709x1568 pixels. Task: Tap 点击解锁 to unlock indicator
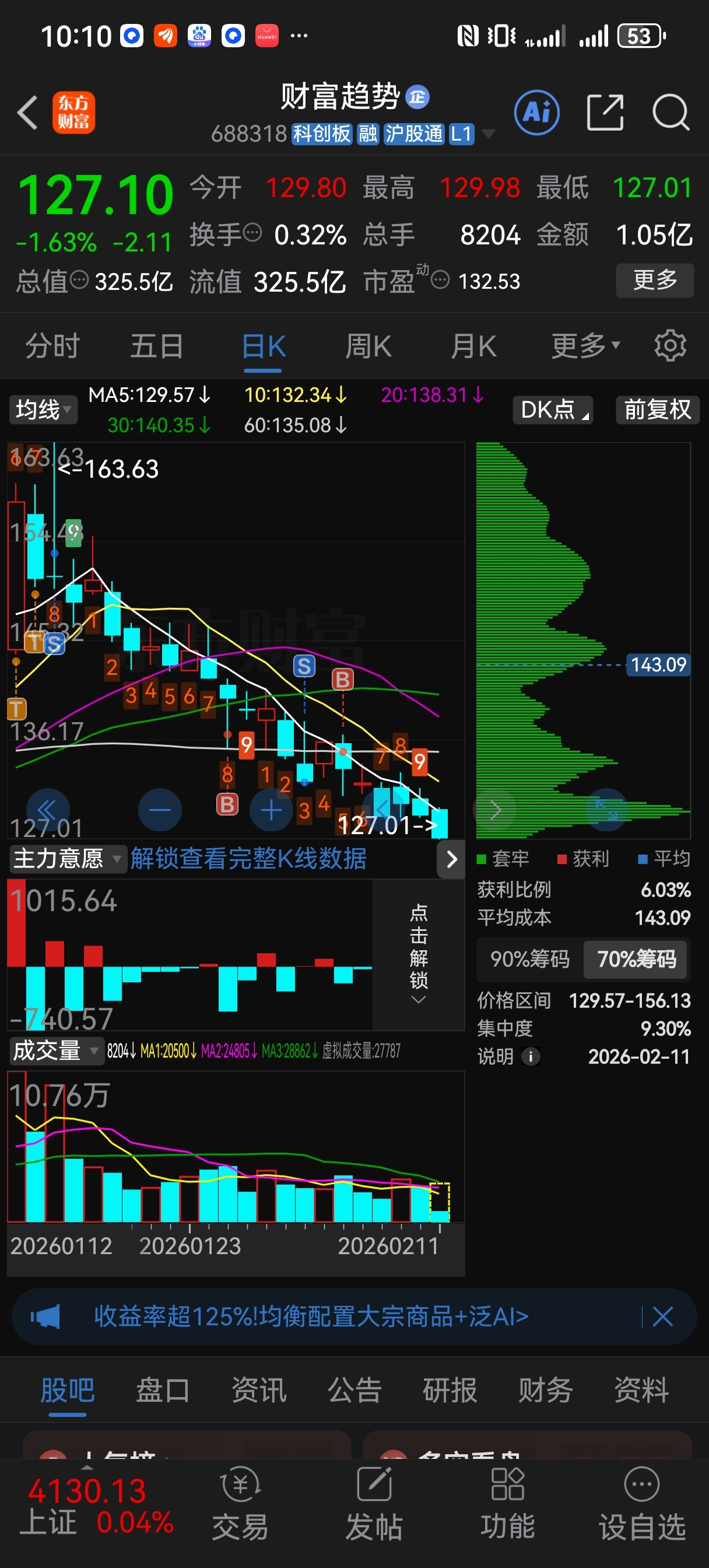tap(419, 954)
